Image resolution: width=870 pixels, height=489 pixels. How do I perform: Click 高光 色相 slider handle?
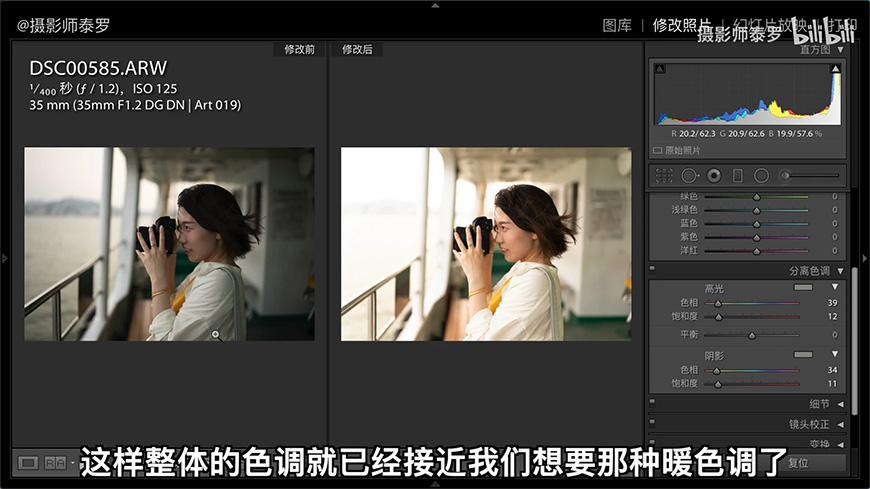(x=718, y=304)
